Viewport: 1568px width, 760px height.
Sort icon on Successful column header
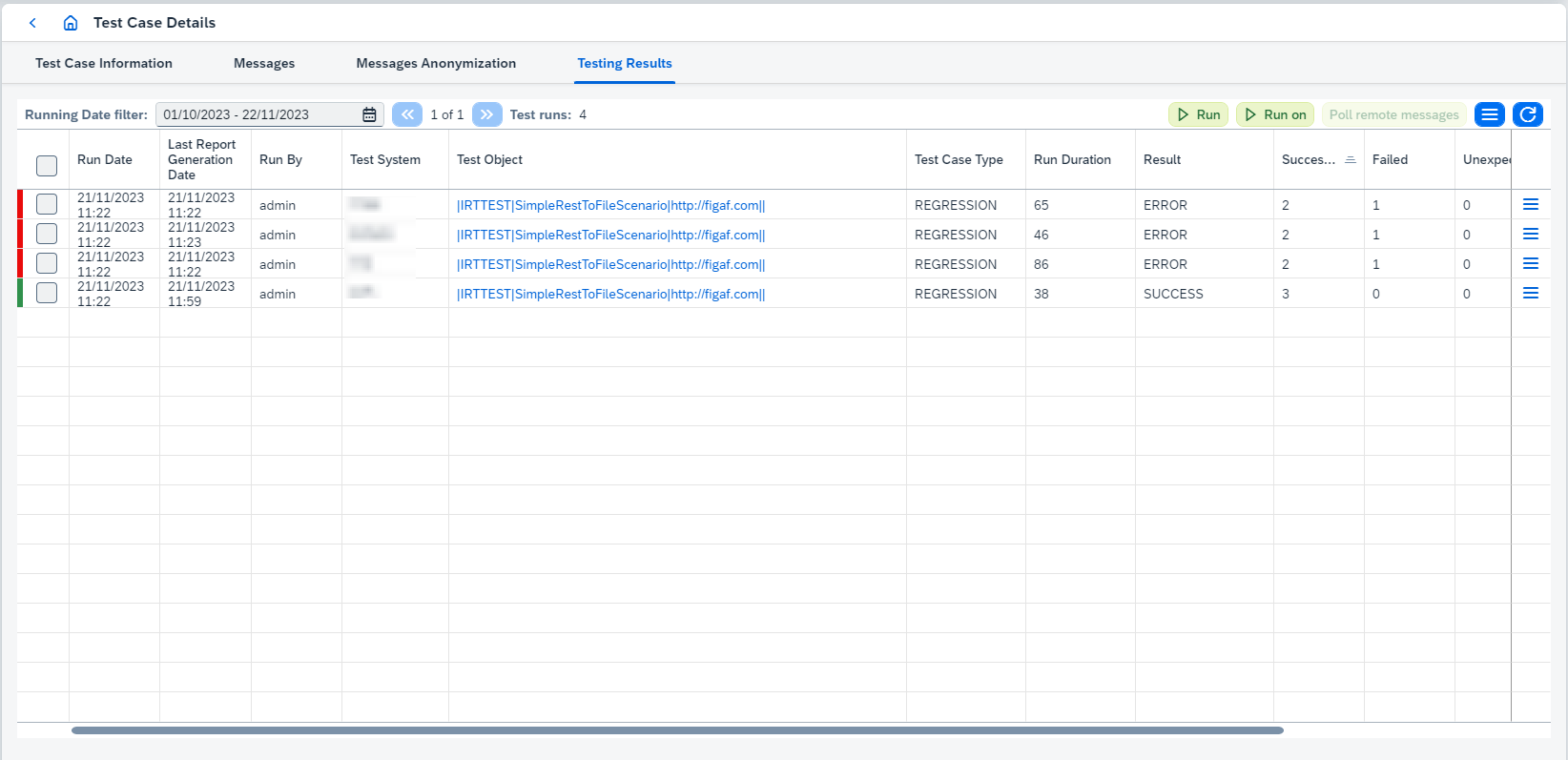(1351, 160)
